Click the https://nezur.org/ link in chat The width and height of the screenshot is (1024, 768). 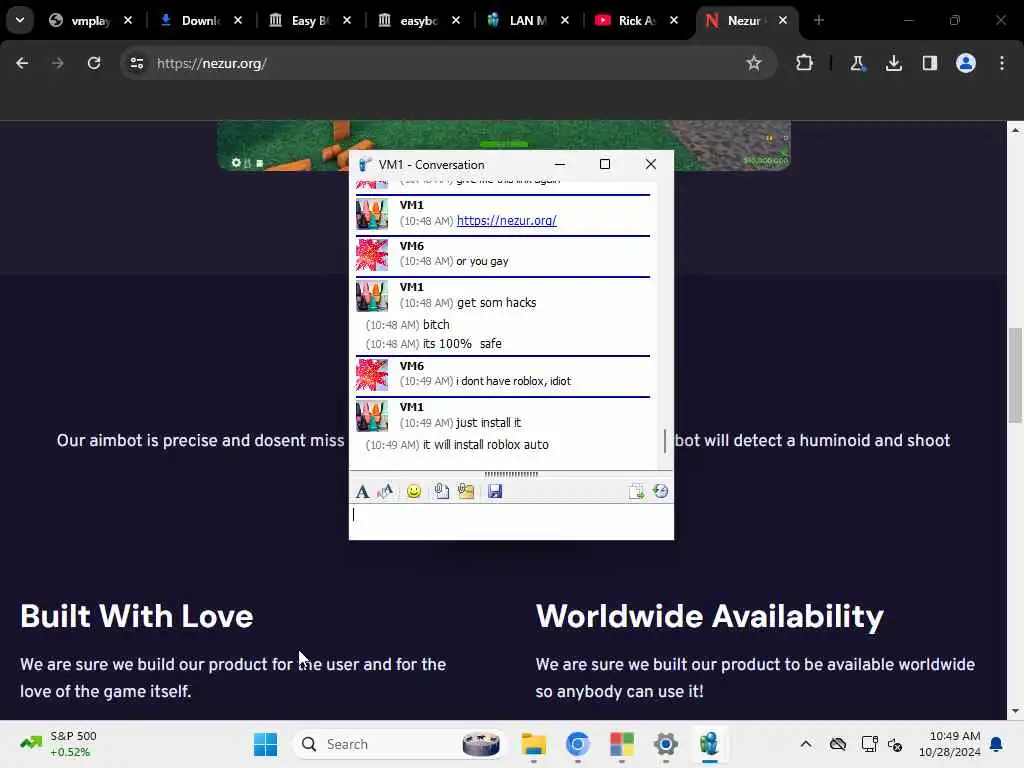point(507,221)
